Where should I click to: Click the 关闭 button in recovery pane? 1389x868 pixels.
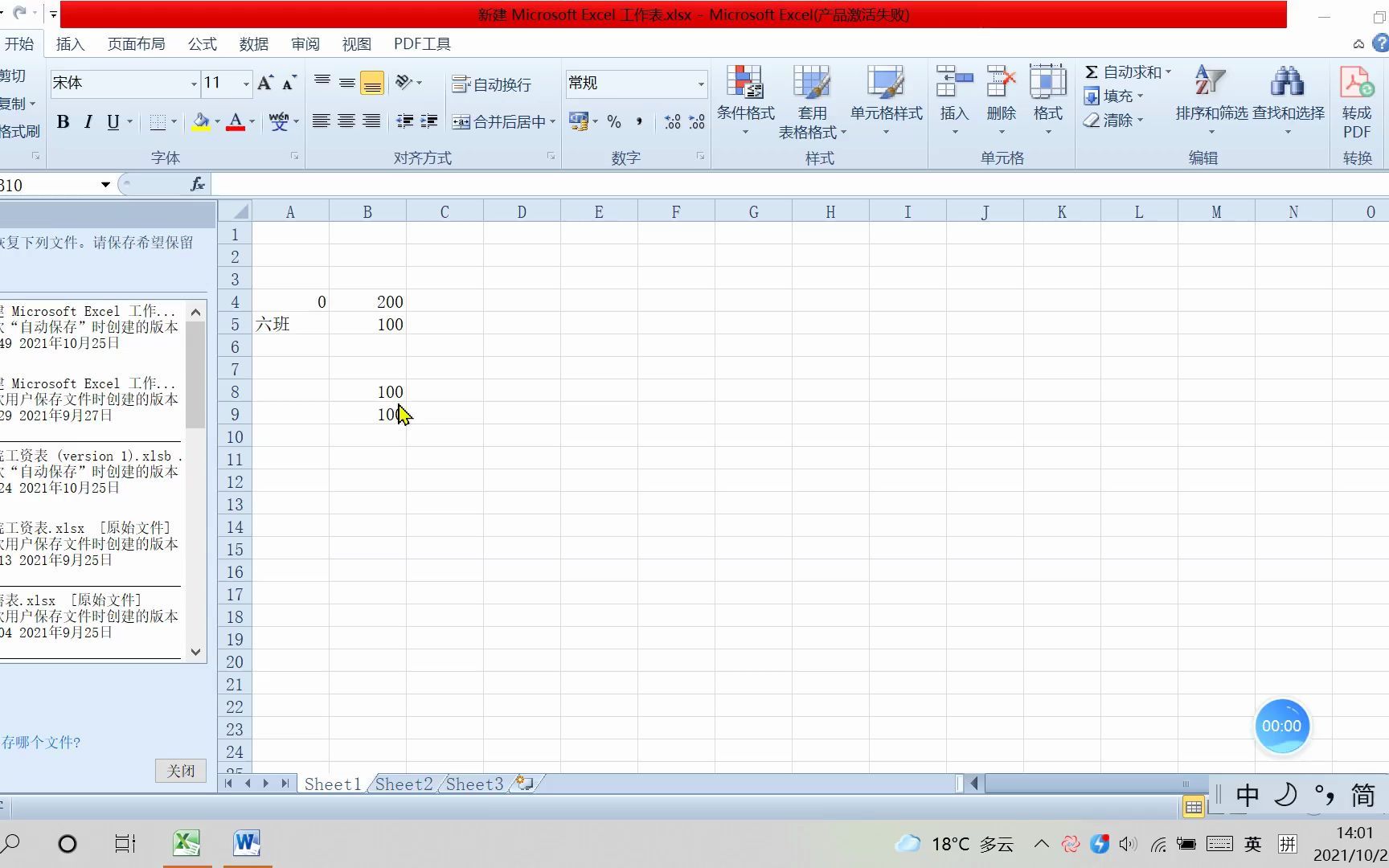(x=180, y=770)
